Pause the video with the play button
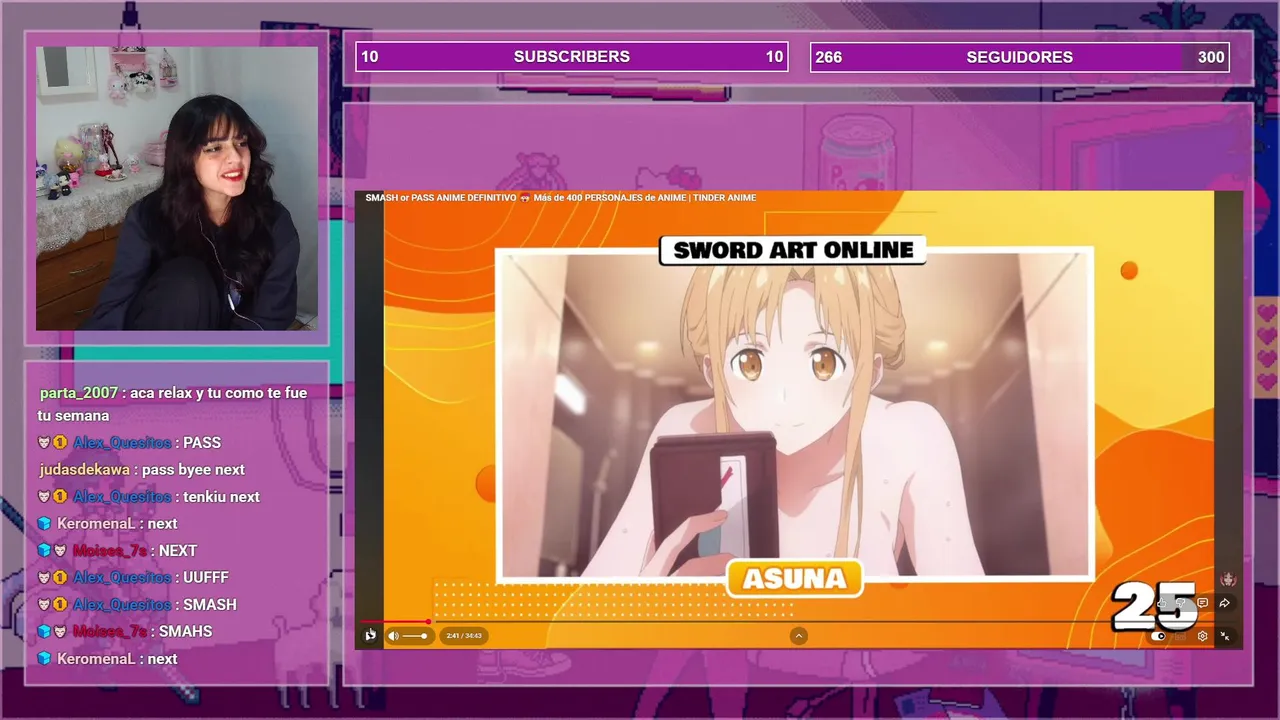 tap(371, 635)
